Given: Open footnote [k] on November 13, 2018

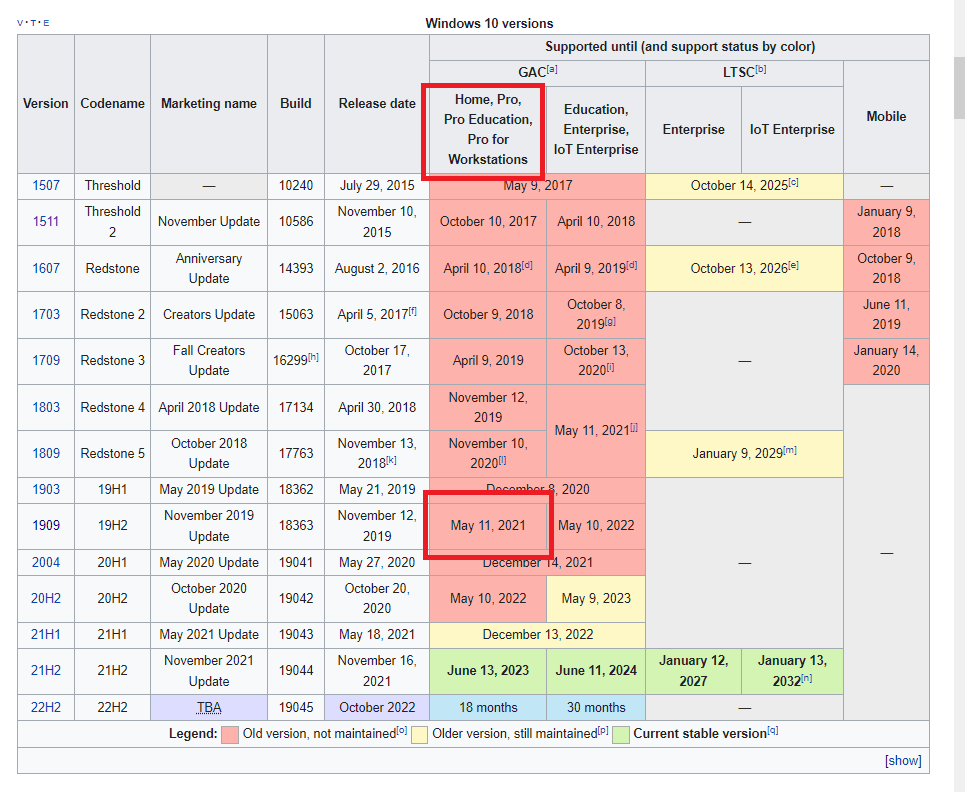Looking at the screenshot, I should pos(391,460).
